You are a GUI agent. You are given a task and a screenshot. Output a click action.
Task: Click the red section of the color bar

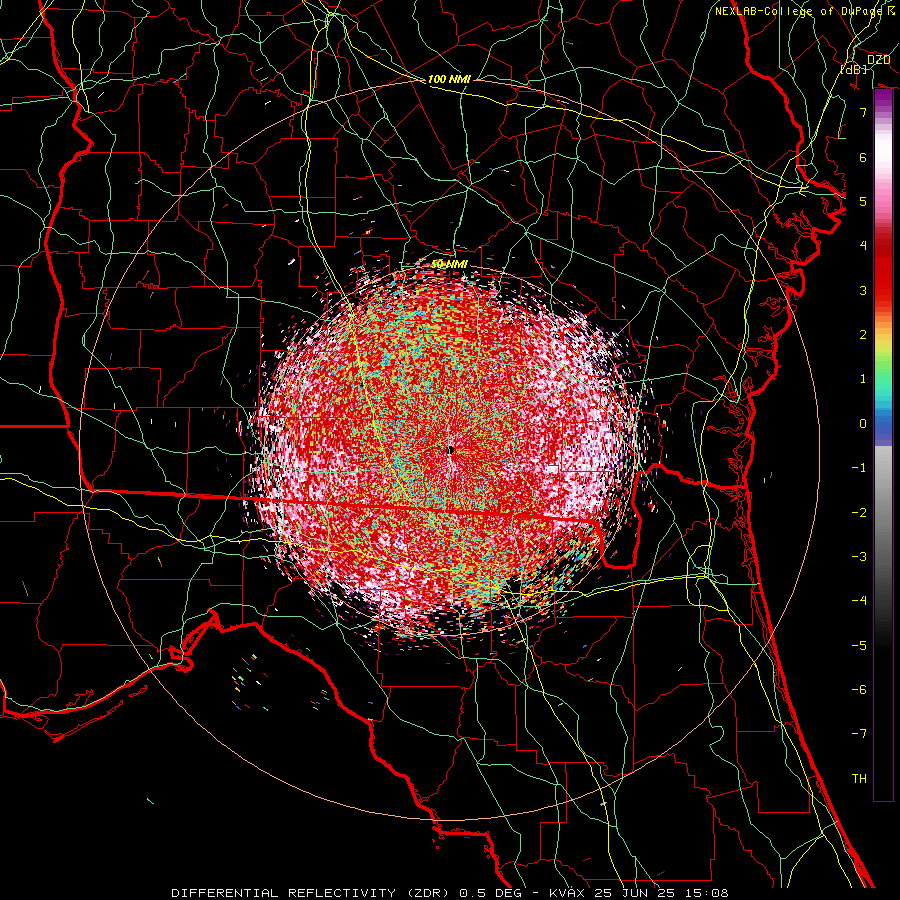pos(883,270)
